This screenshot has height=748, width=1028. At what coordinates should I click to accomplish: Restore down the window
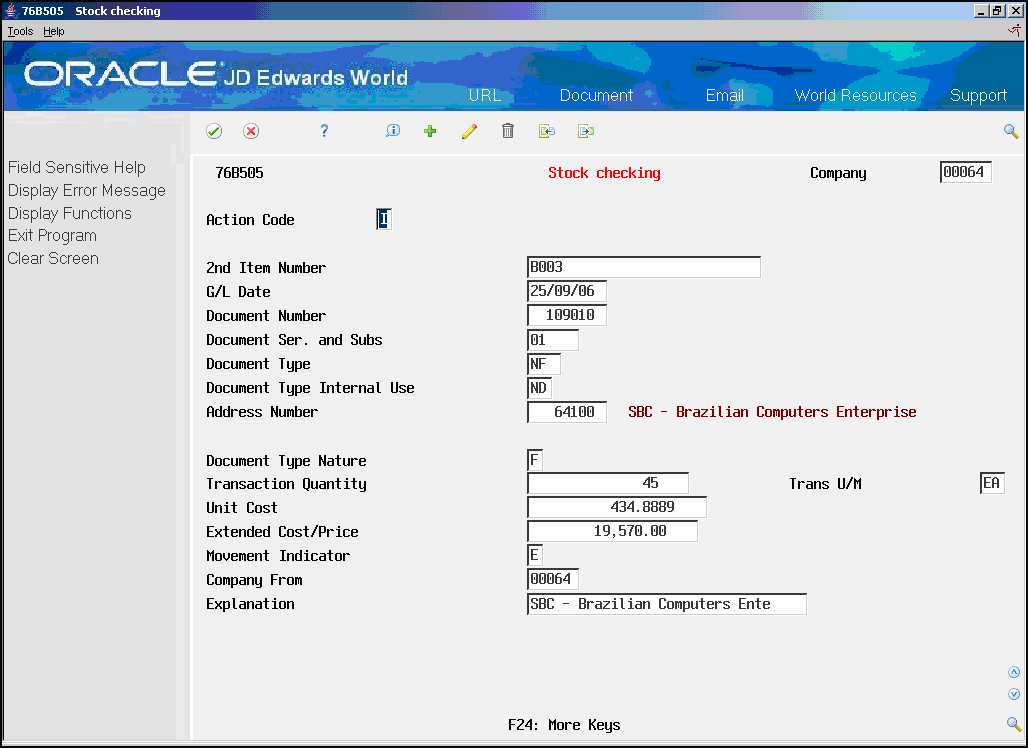point(997,10)
